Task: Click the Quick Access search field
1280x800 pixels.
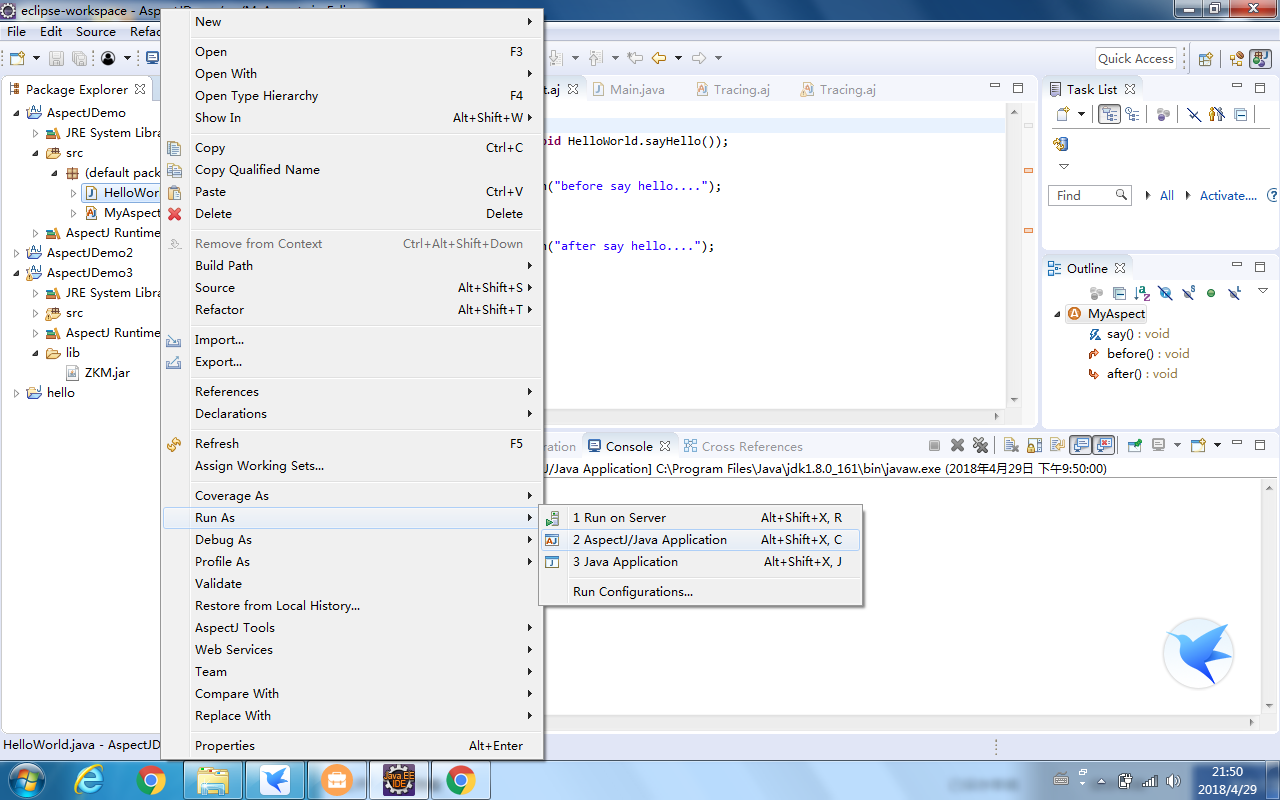Action: point(1136,58)
